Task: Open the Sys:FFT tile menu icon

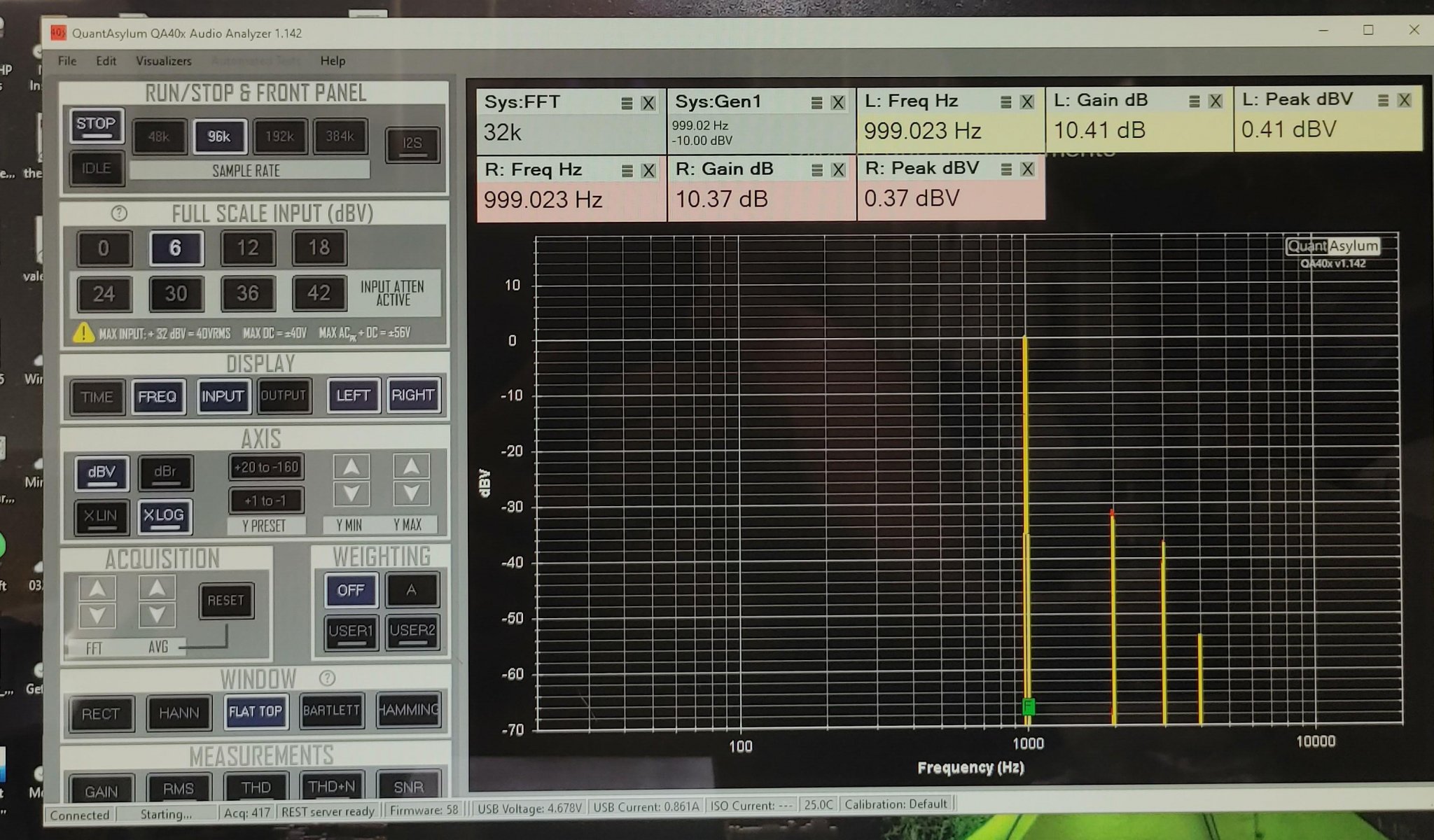Action: 627,104
